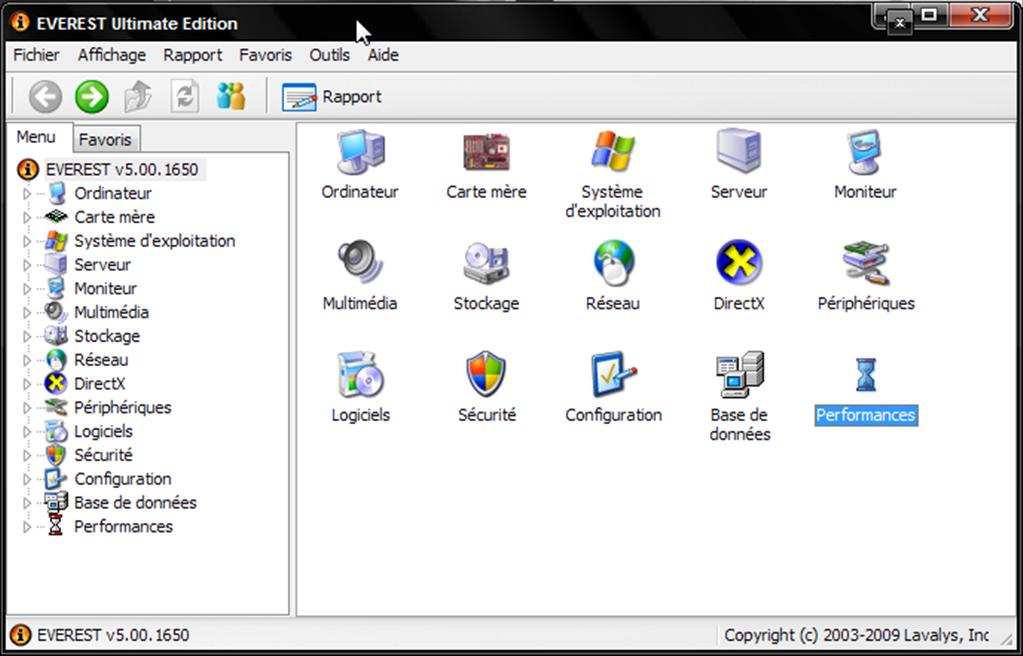The image size is (1023, 656).
Task: Open the Périphériques large icon
Action: (866, 263)
